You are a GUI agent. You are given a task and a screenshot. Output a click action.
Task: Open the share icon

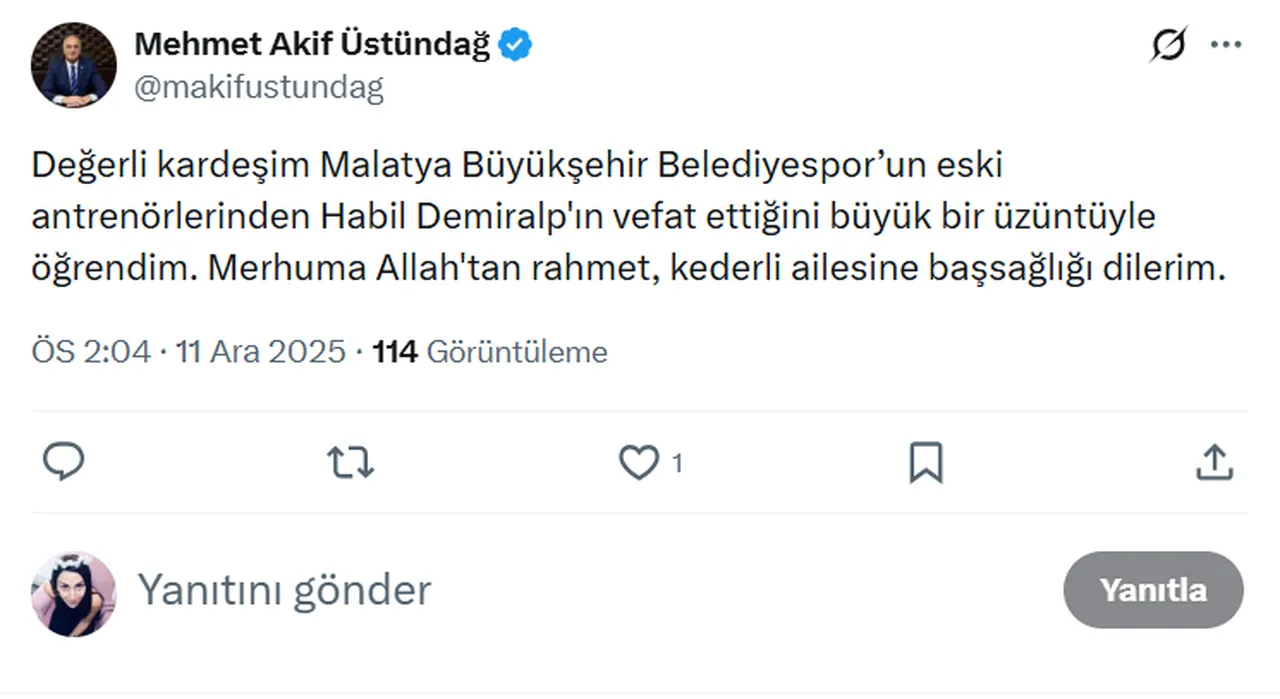pyautogui.click(x=1213, y=462)
